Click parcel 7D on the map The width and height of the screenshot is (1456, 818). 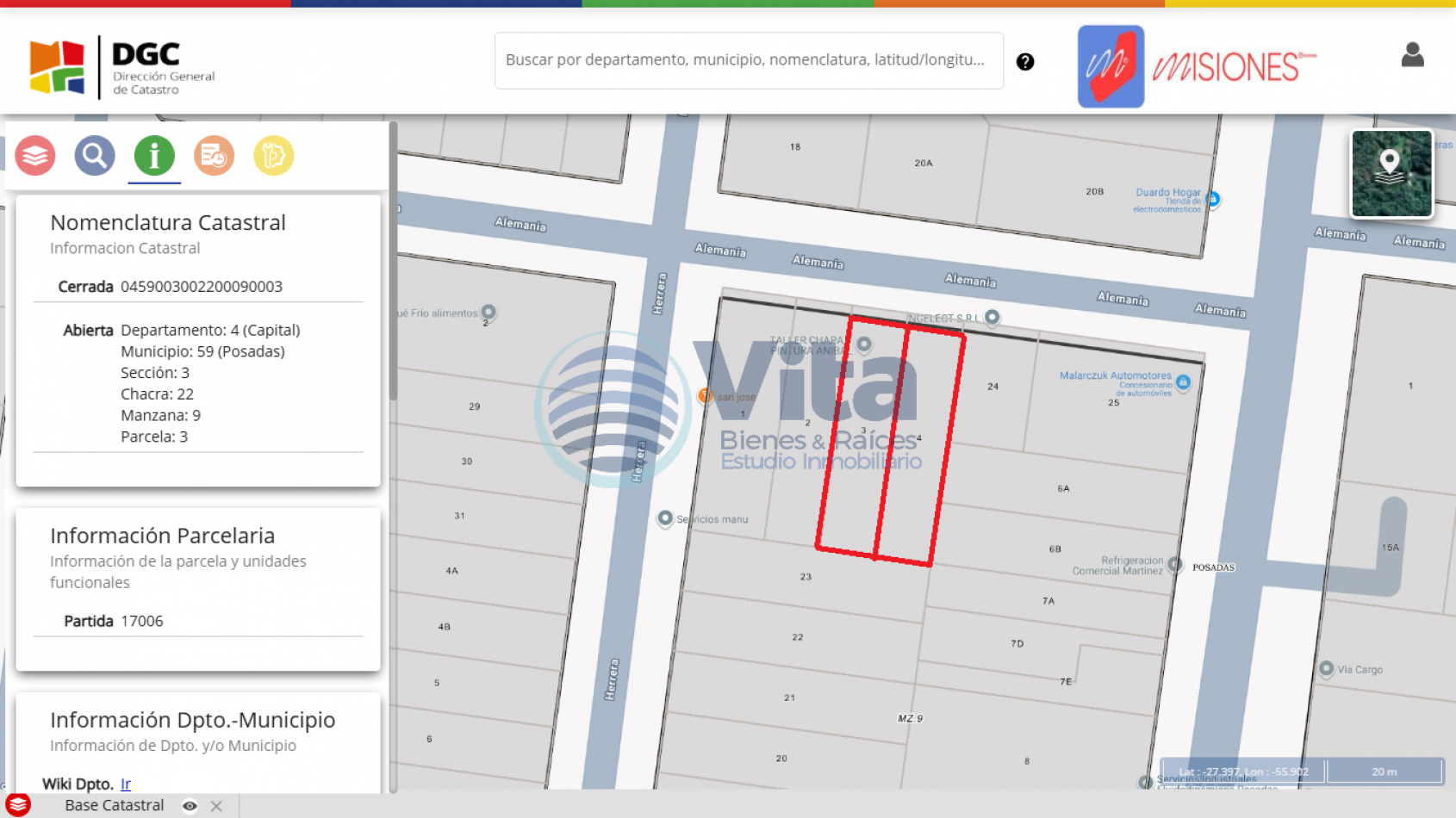[1017, 643]
